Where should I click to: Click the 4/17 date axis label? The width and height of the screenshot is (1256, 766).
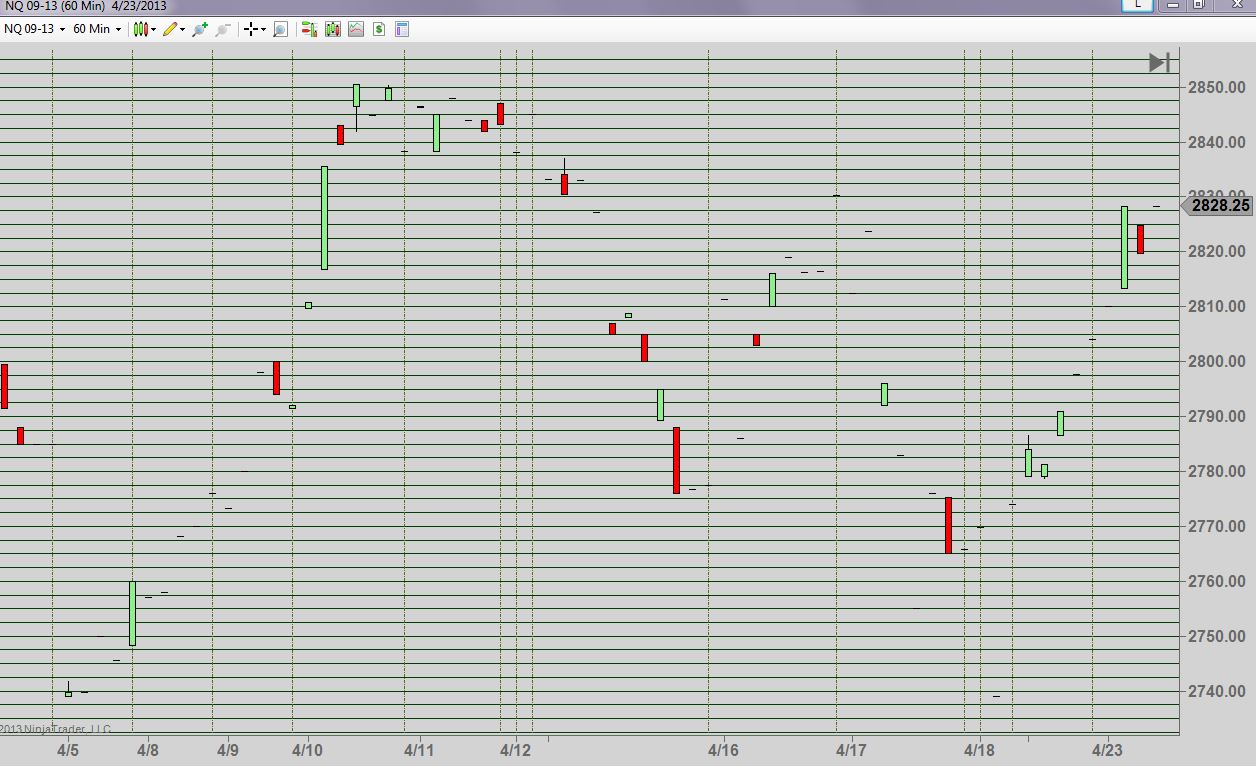(852, 750)
